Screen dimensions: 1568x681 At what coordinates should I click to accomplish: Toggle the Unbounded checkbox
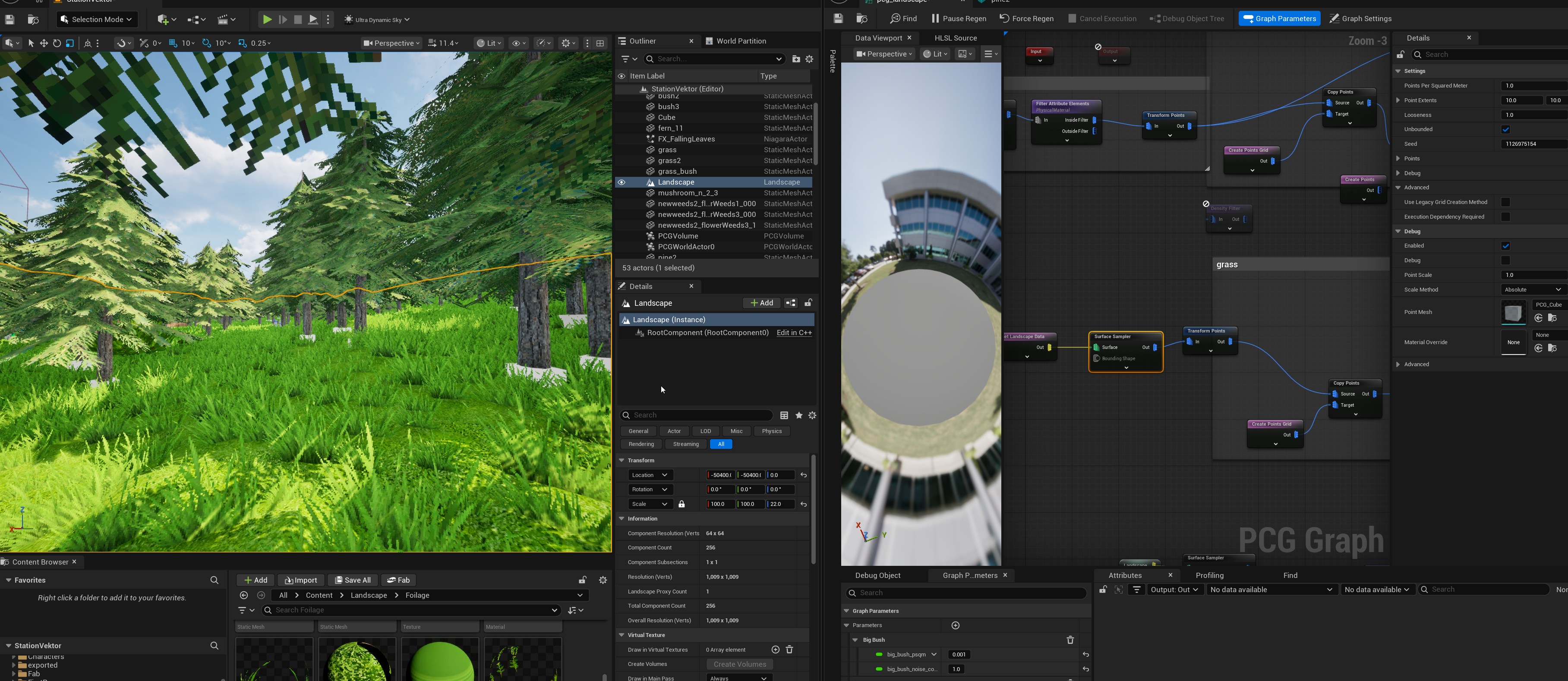(x=1505, y=129)
